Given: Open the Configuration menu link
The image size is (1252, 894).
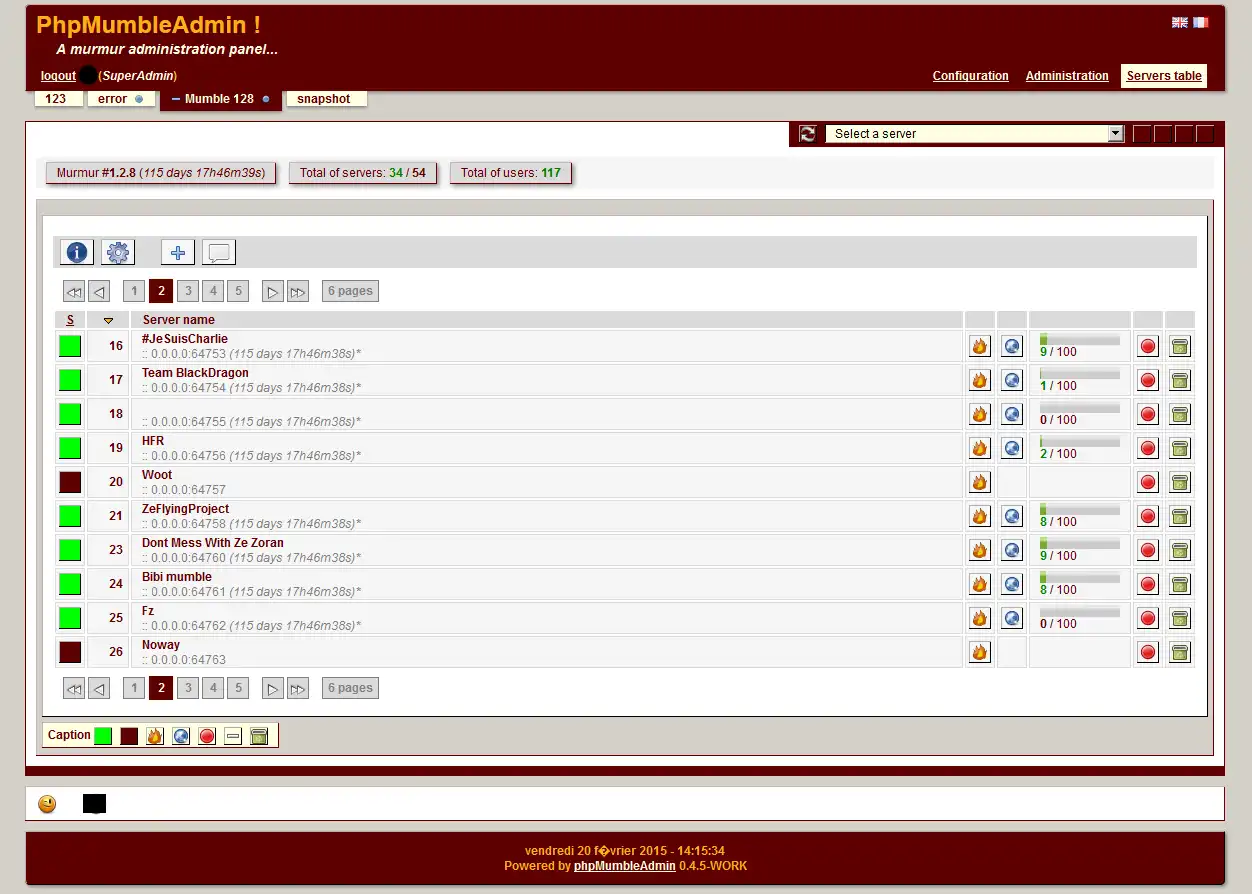Looking at the screenshot, I should 971,76.
